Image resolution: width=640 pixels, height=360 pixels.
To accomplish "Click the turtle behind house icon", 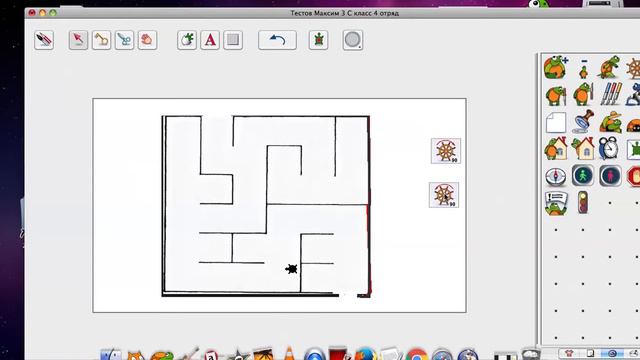I will coord(583,148).
